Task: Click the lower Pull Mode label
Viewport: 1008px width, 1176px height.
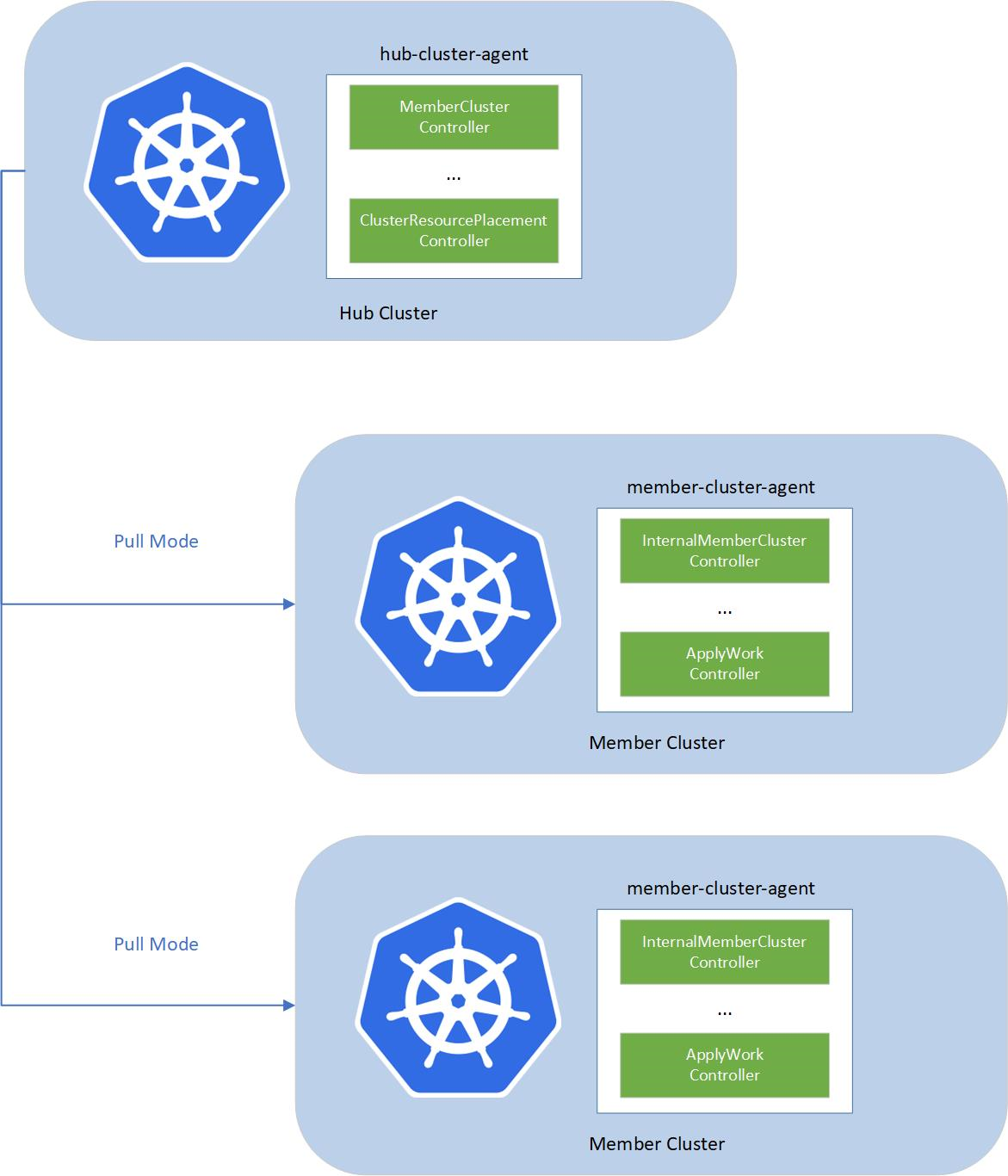Action: pyautogui.click(x=157, y=944)
